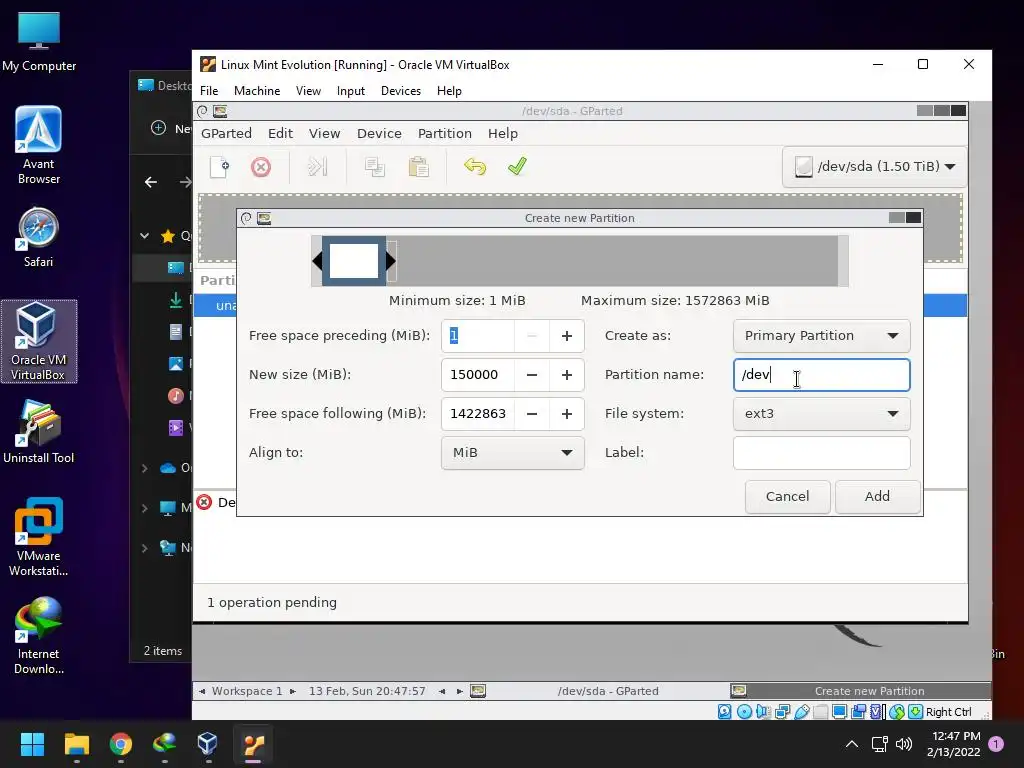Viewport: 1024px width, 768px height.
Task: Click the New size value field
Action: (477, 375)
